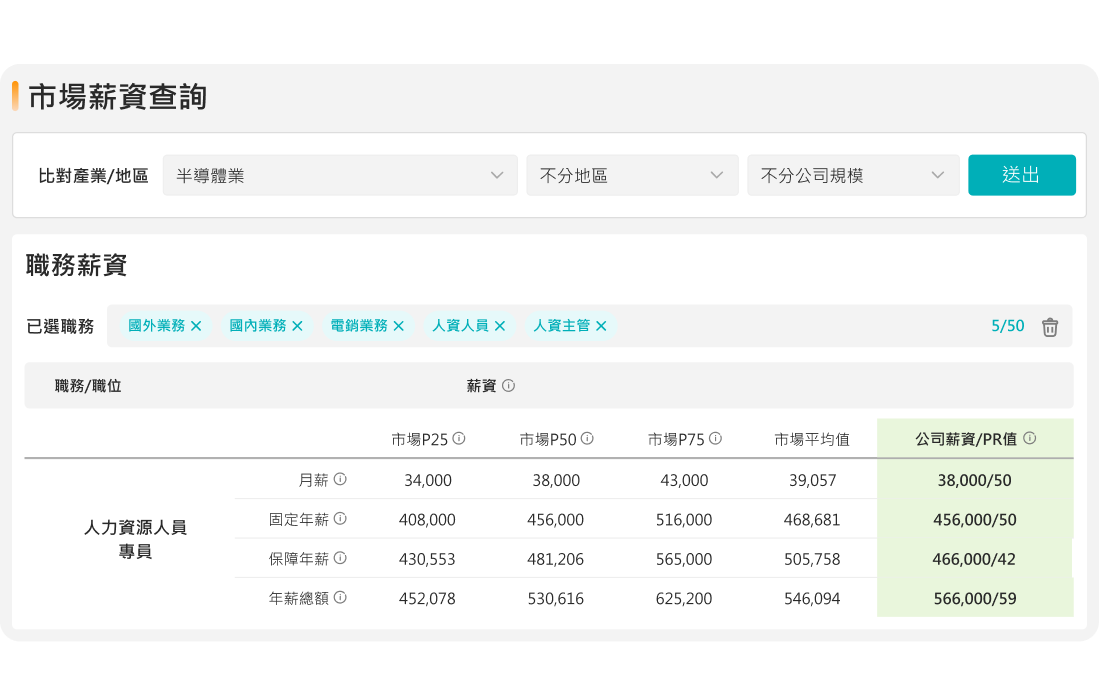The image size is (1100, 700).
Task: Show info for 市場P50 column
Action: coord(587,439)
